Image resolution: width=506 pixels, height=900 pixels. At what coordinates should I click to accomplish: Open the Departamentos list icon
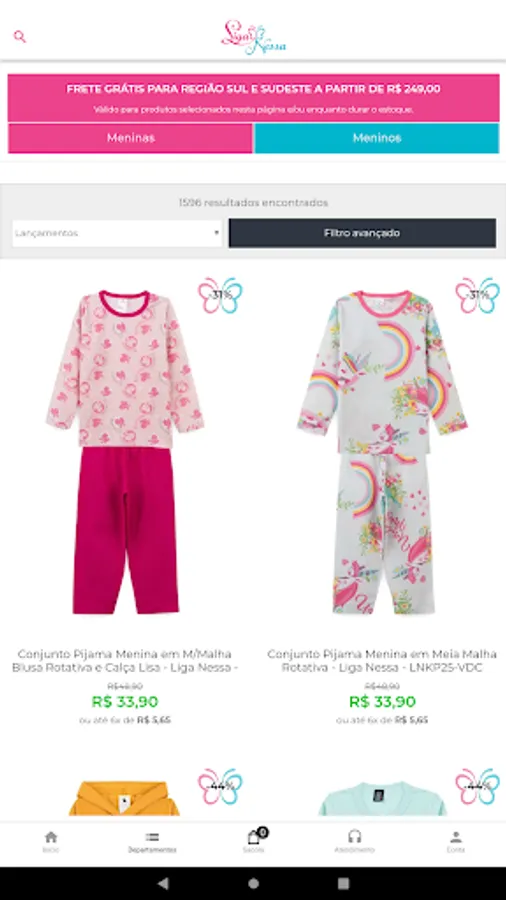[x=152, y=841]
